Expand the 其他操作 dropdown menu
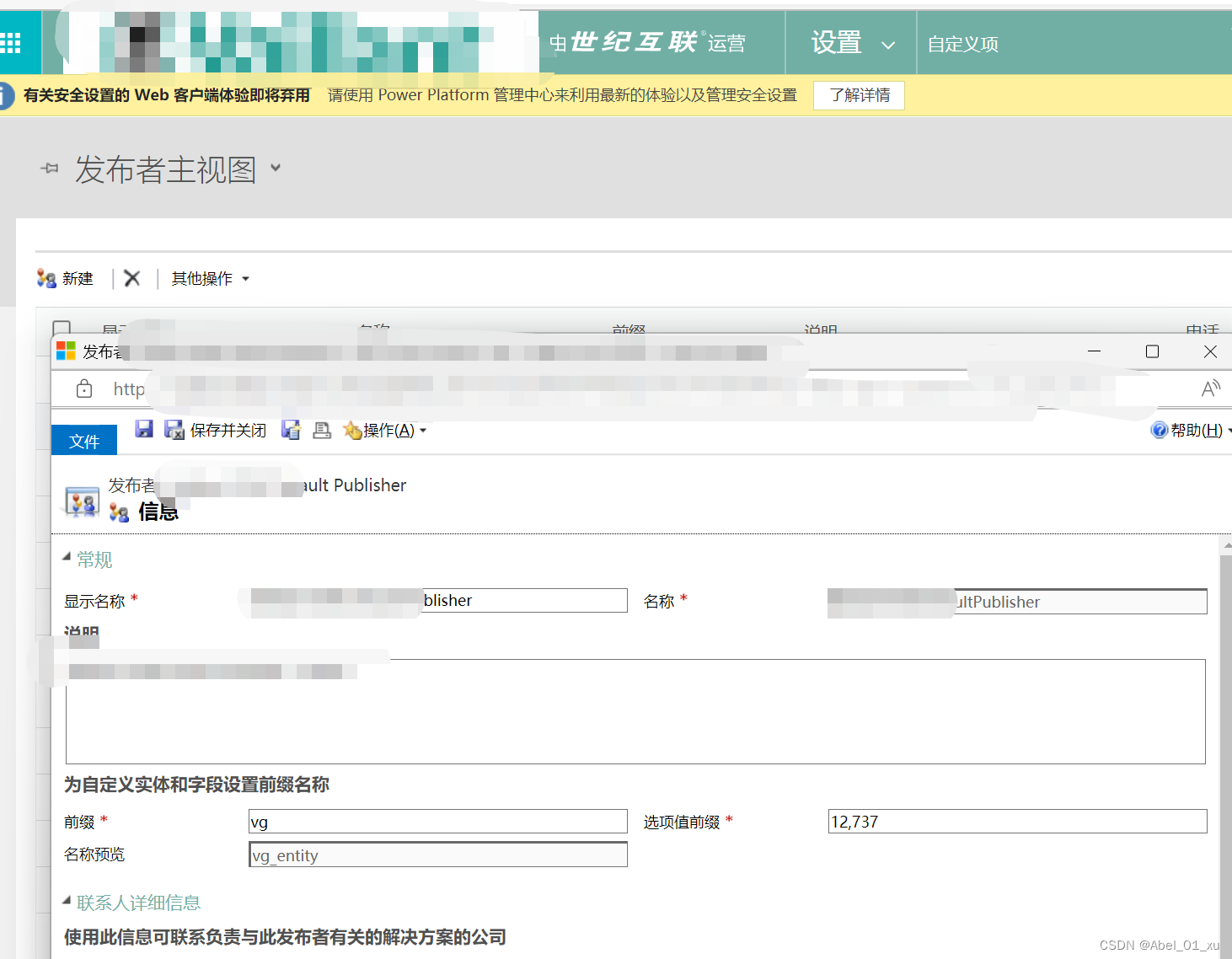The width and height of the screenshot is (1232, 959). [x=211, y=278]
